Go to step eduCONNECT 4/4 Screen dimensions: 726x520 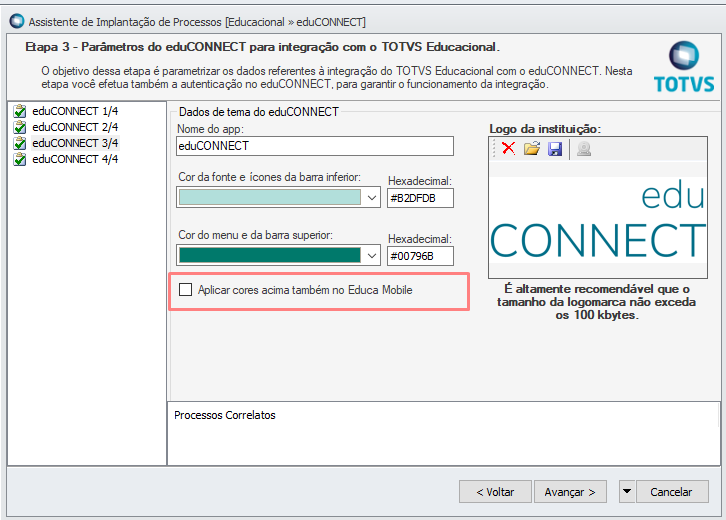click(75, 159)
